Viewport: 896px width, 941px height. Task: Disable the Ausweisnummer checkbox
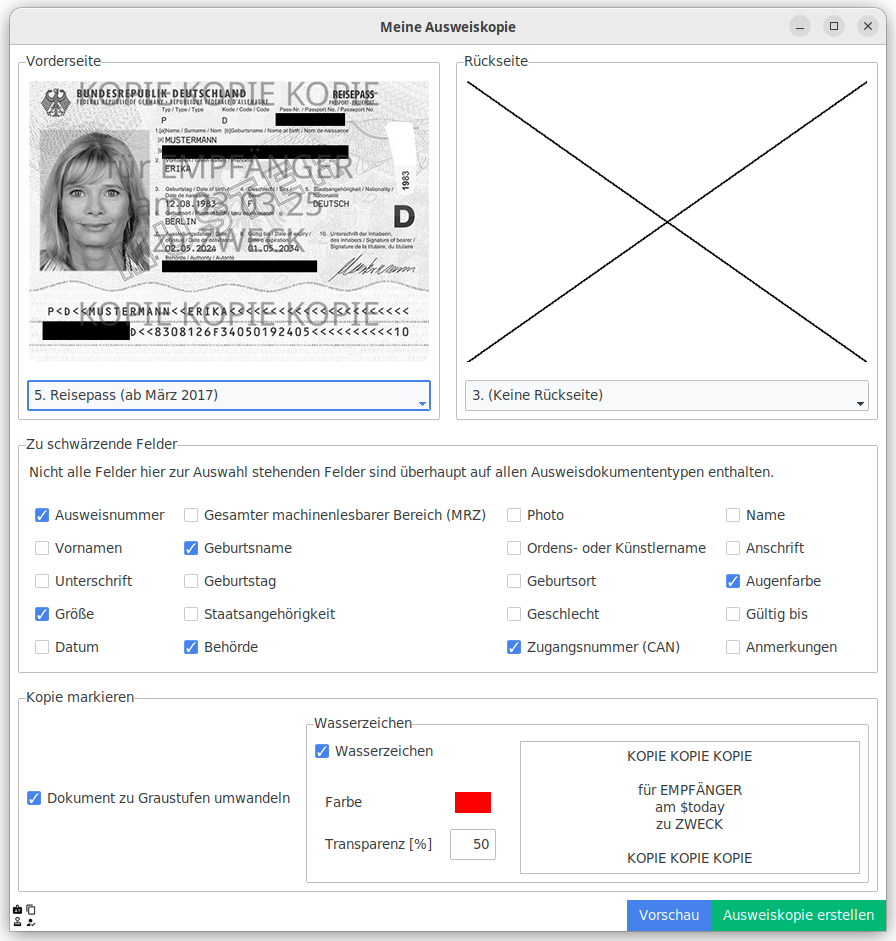click(x=42, y=514)
